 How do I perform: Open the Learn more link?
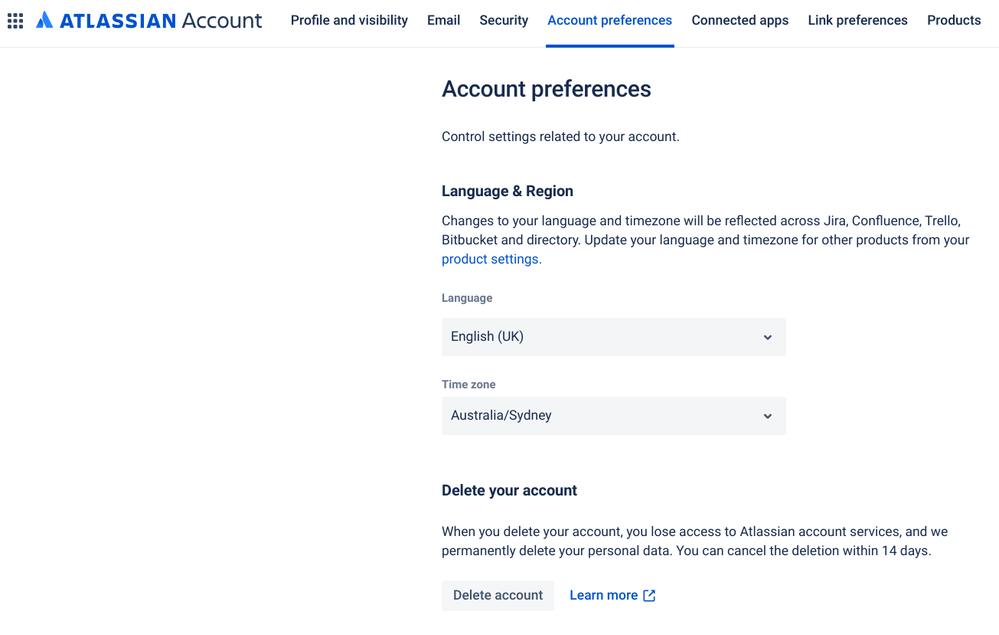tap(603, 595)
